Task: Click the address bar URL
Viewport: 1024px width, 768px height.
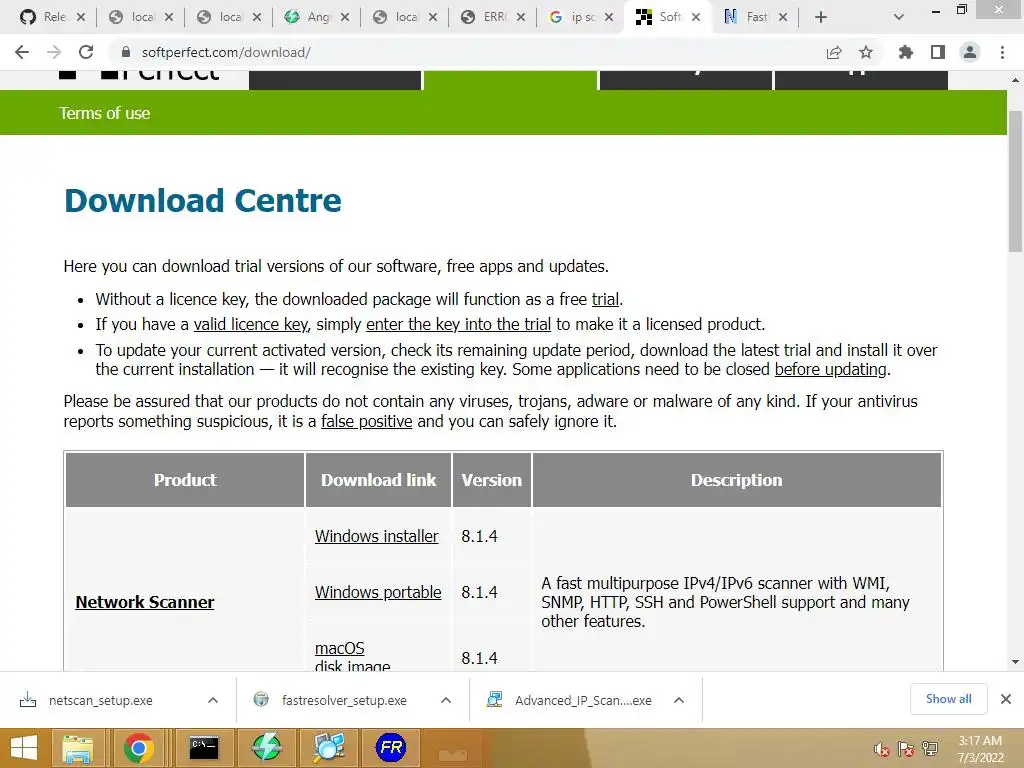Action: click(226, 52)
